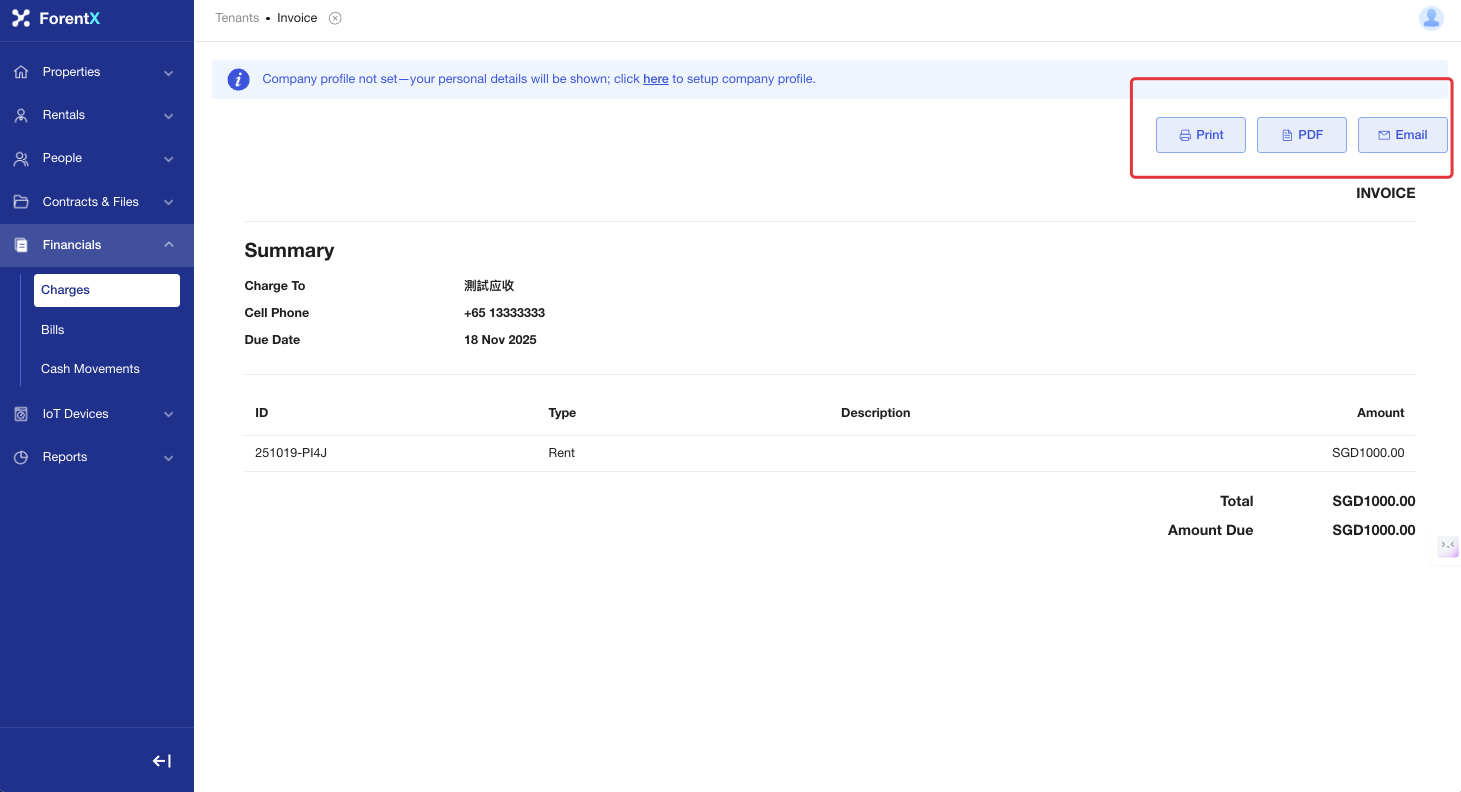Image resolution: width=1461 pixels, height=792 pixels.
Task: Select Bills in Financials submenu
Action: pyautogui.click(x=53, y=330)
